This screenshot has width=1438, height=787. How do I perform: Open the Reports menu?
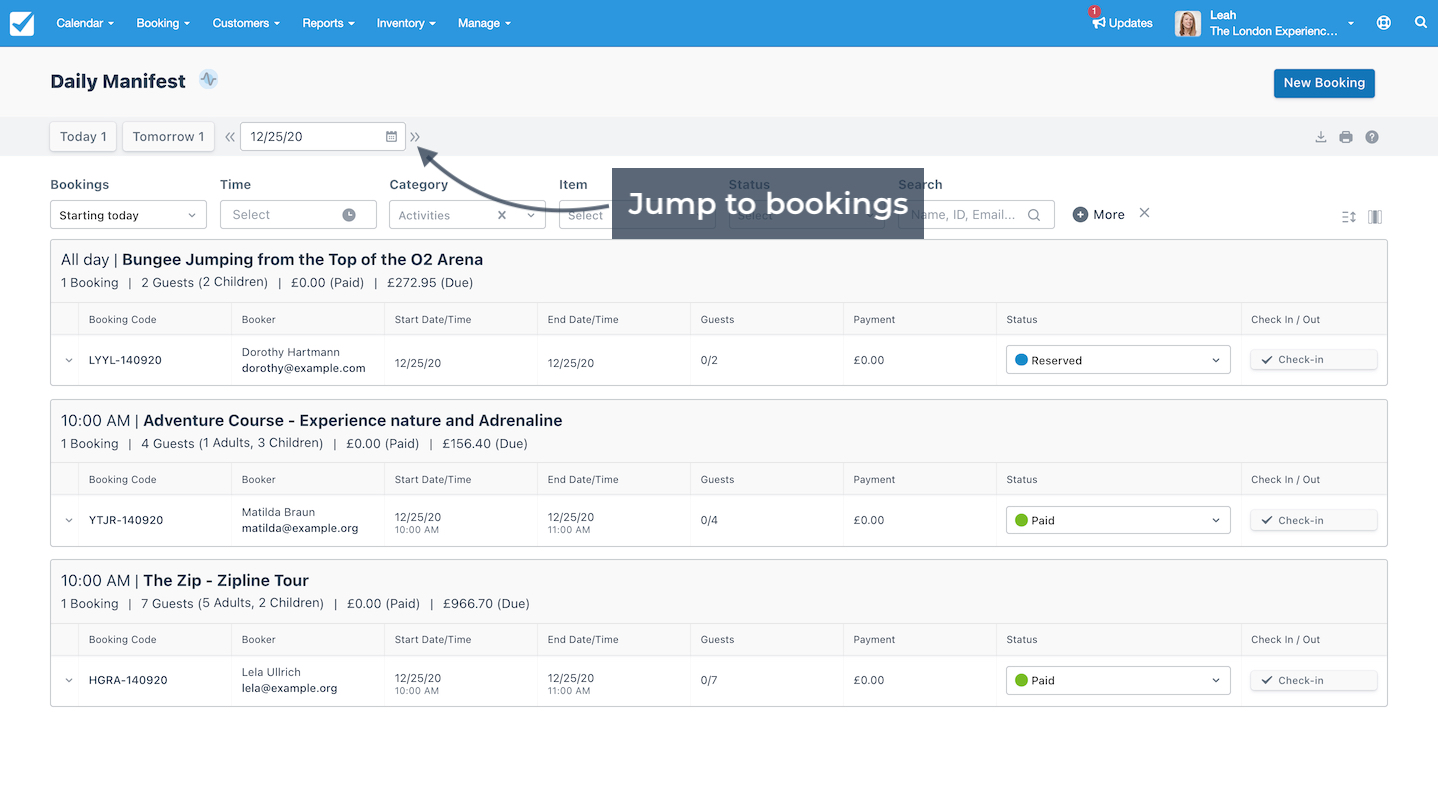(x=328, y=23)
